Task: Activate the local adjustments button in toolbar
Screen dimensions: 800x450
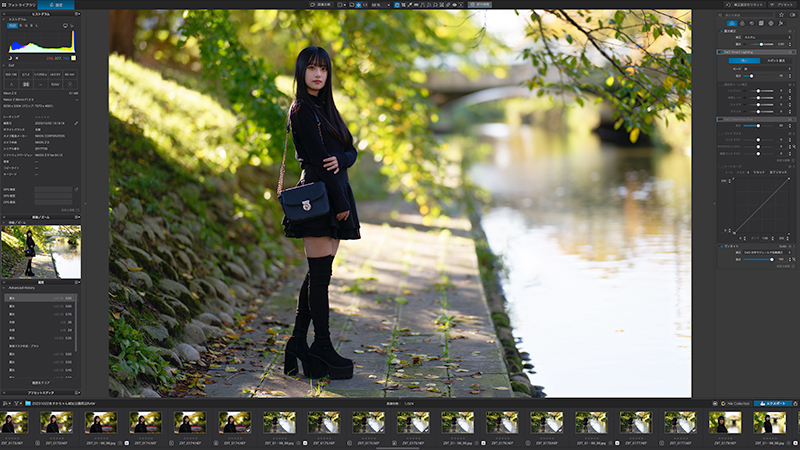Action: [480, 5]
